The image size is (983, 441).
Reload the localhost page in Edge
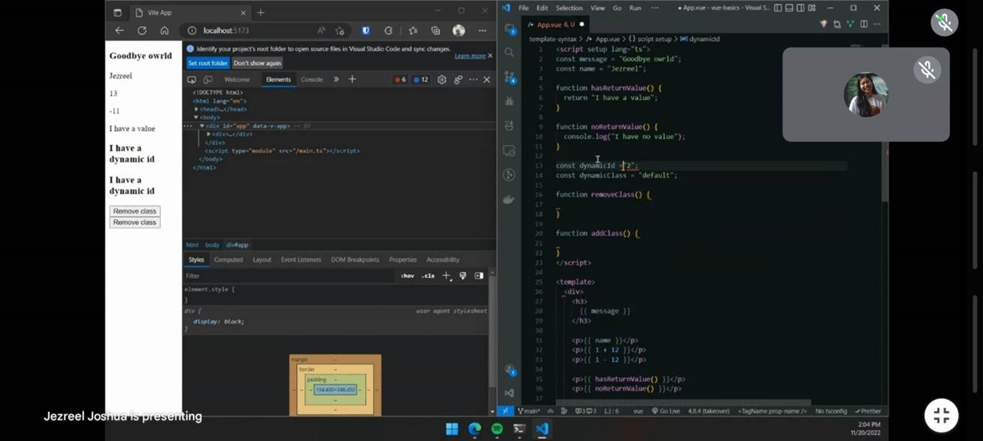(142, 30)
